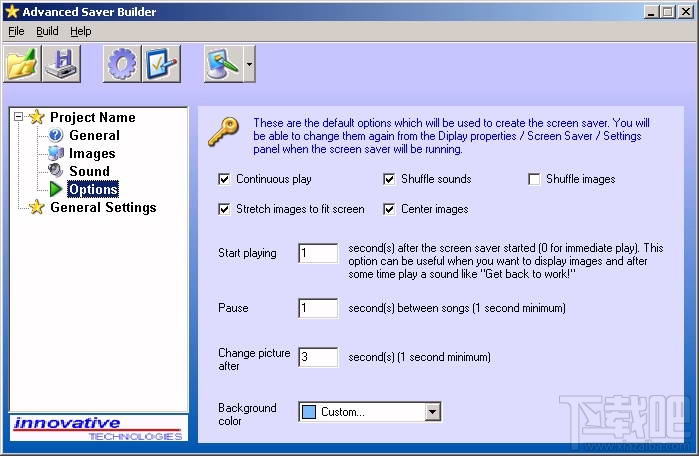699x456 pixels.
Task: Click the Change picture after field
Action: click(318, 357)
